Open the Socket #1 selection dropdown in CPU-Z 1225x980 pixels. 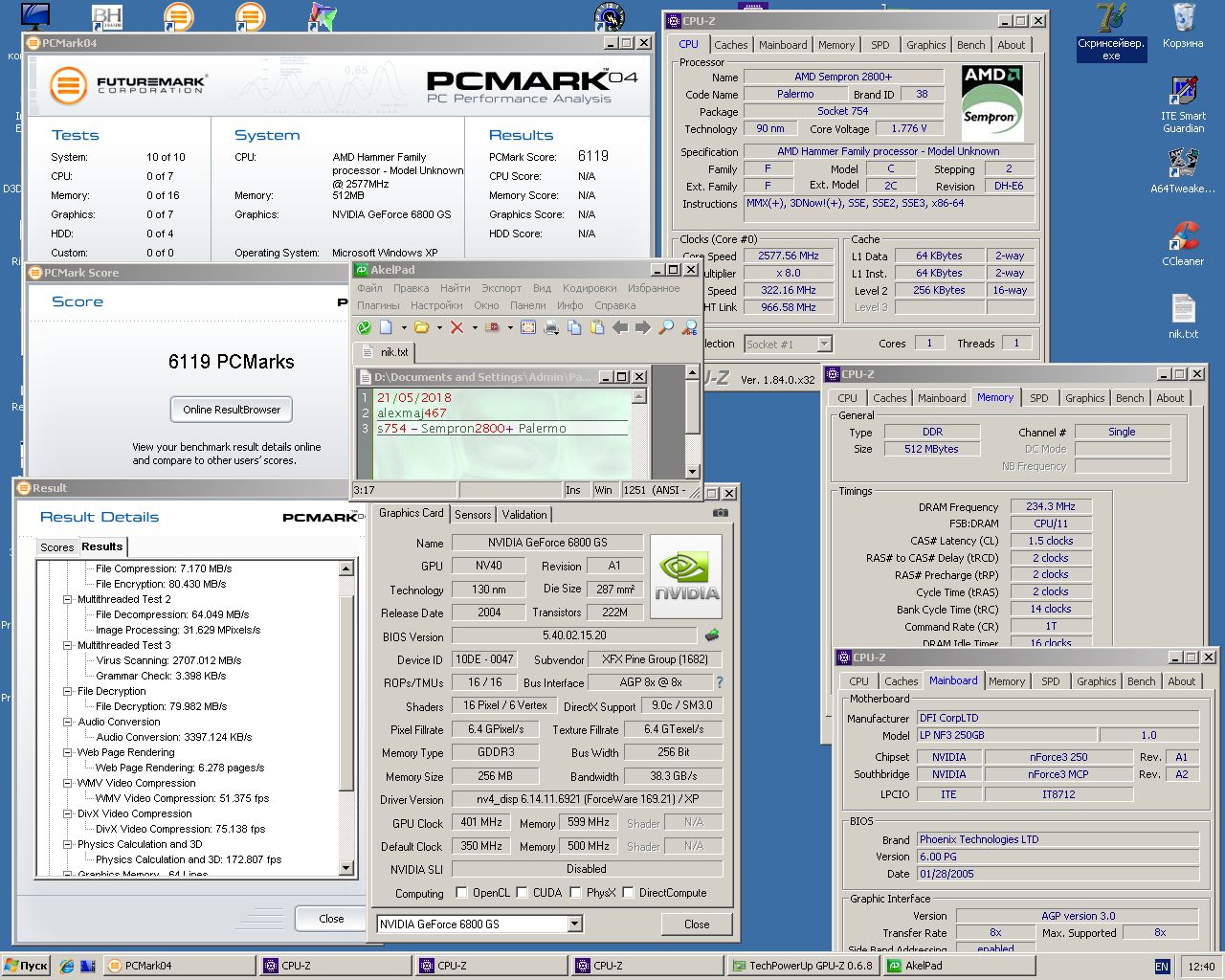click(824, 344)
